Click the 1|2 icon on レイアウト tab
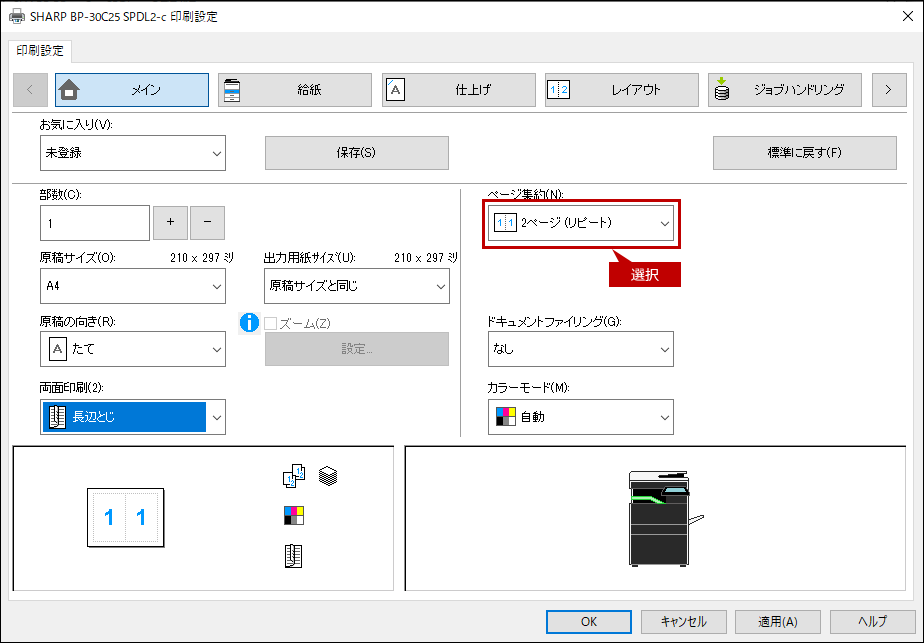This screenshot has width=924, height=643. pos(558,90)
